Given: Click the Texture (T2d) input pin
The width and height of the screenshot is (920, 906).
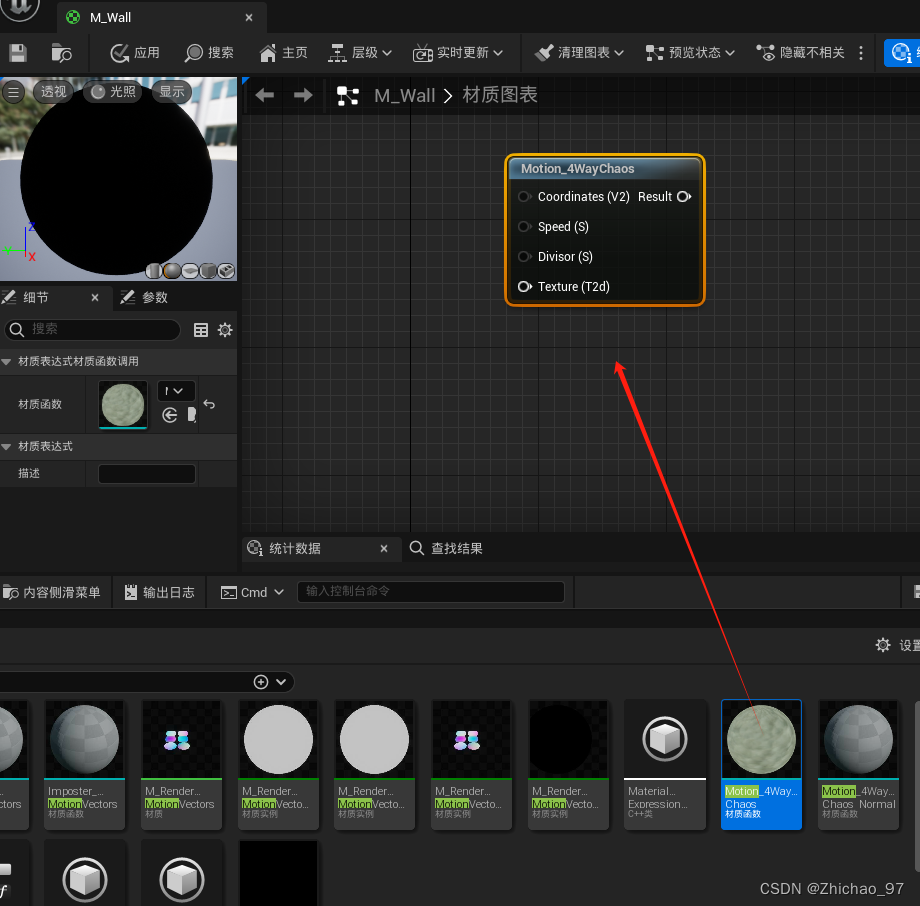Looking at the screenshot, I should pos(525,286).
